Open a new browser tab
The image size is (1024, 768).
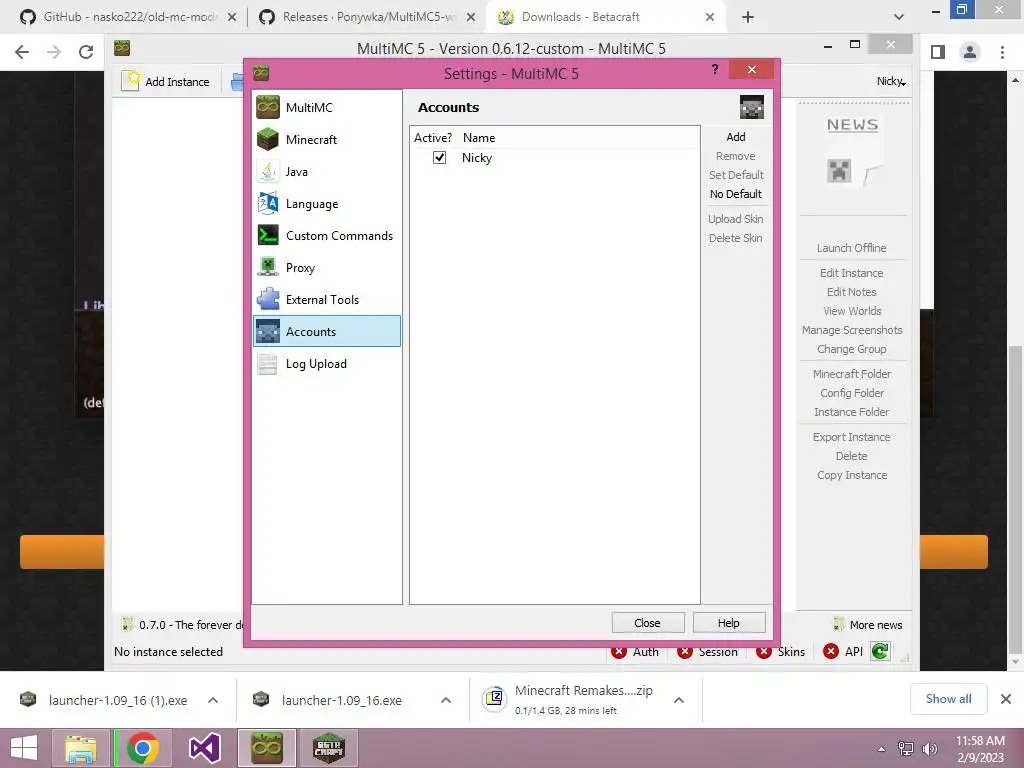748,17
